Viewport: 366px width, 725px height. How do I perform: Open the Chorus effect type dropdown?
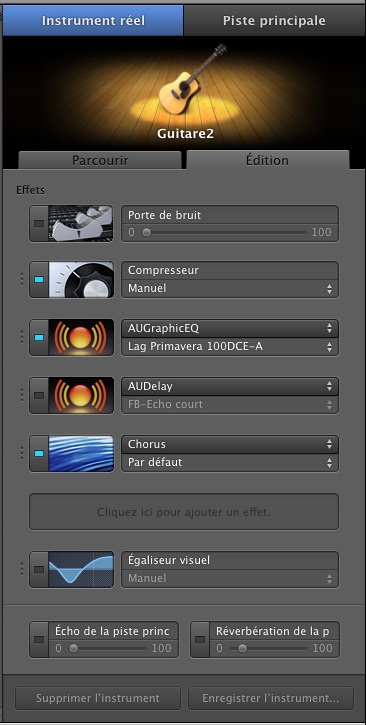click(230, 444)
